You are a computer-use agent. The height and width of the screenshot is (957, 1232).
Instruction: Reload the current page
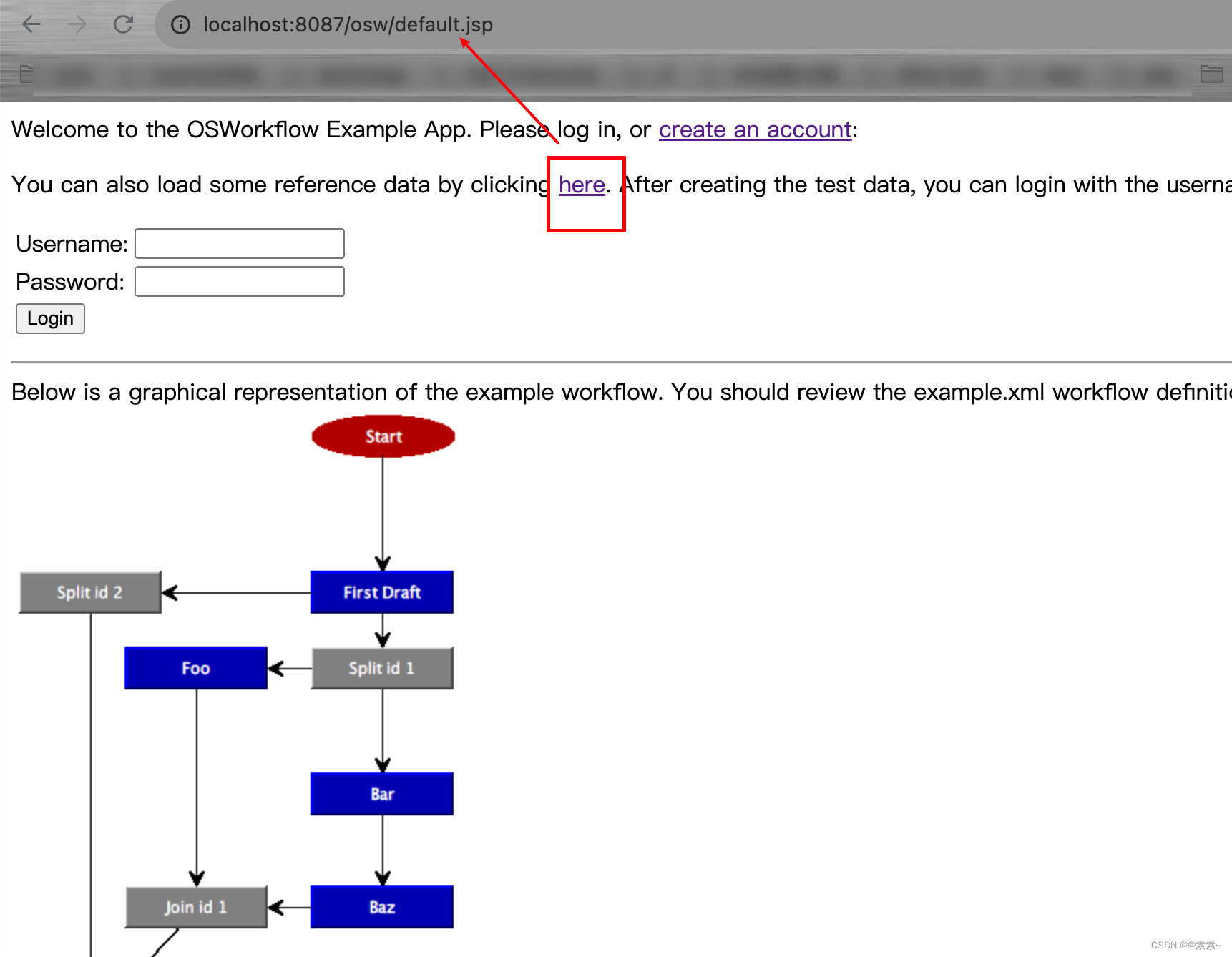click(x=123, y=24)
